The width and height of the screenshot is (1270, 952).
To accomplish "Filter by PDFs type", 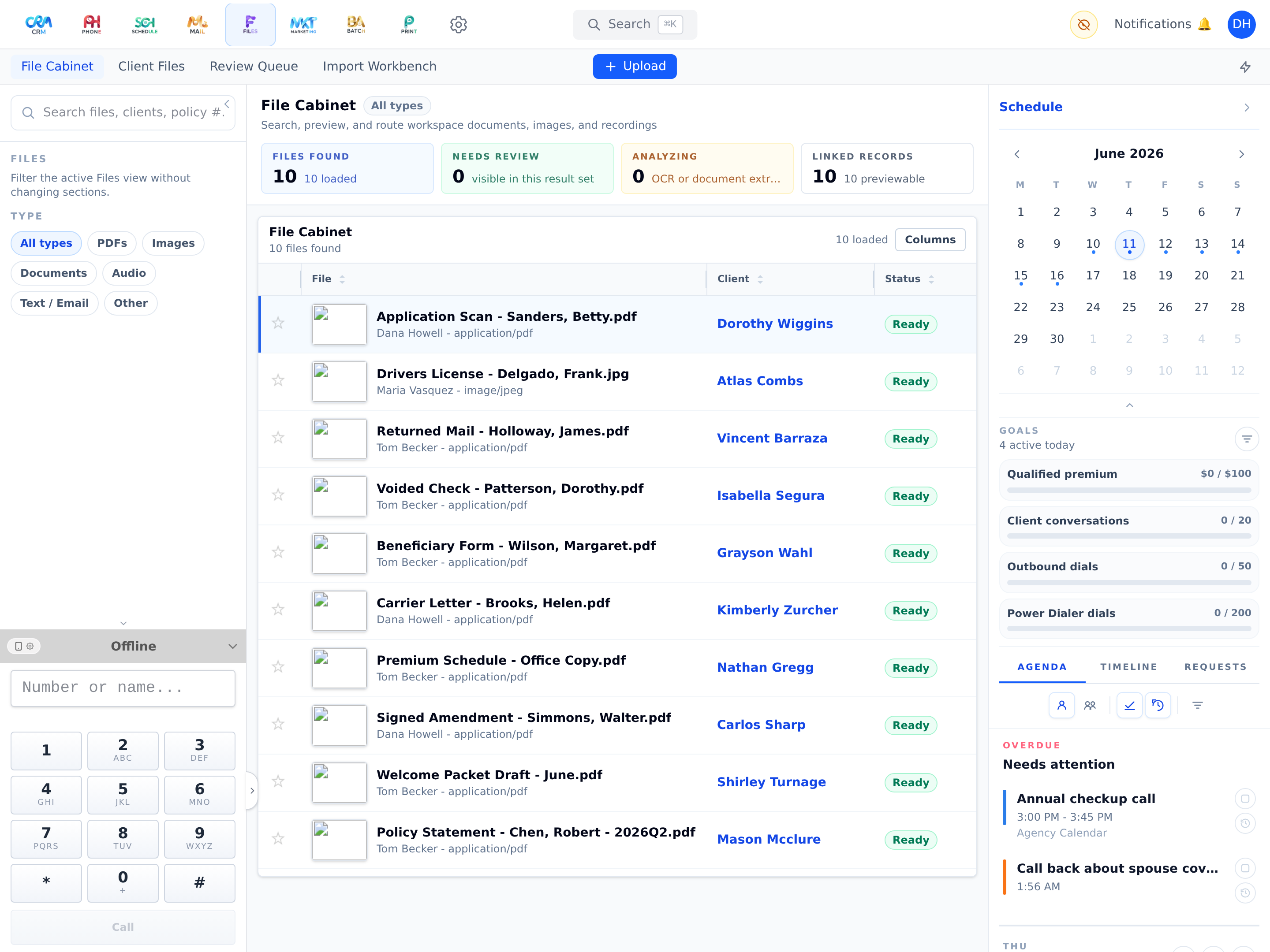I will click(x=112, y=243).
